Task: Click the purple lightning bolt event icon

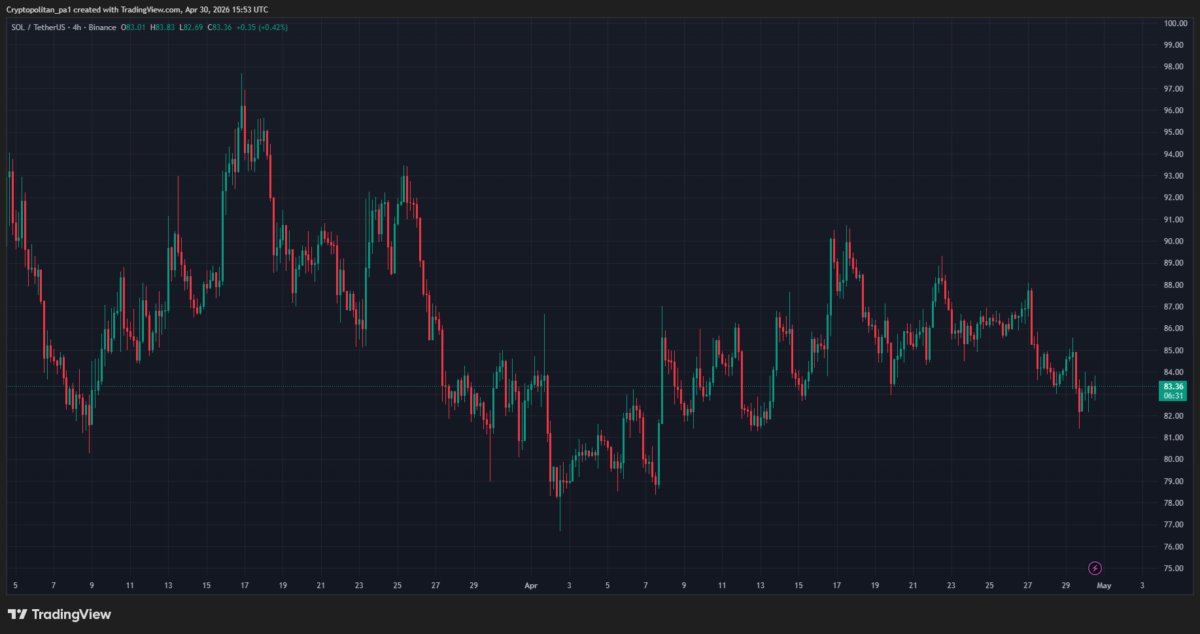Action: point(1094,568)
